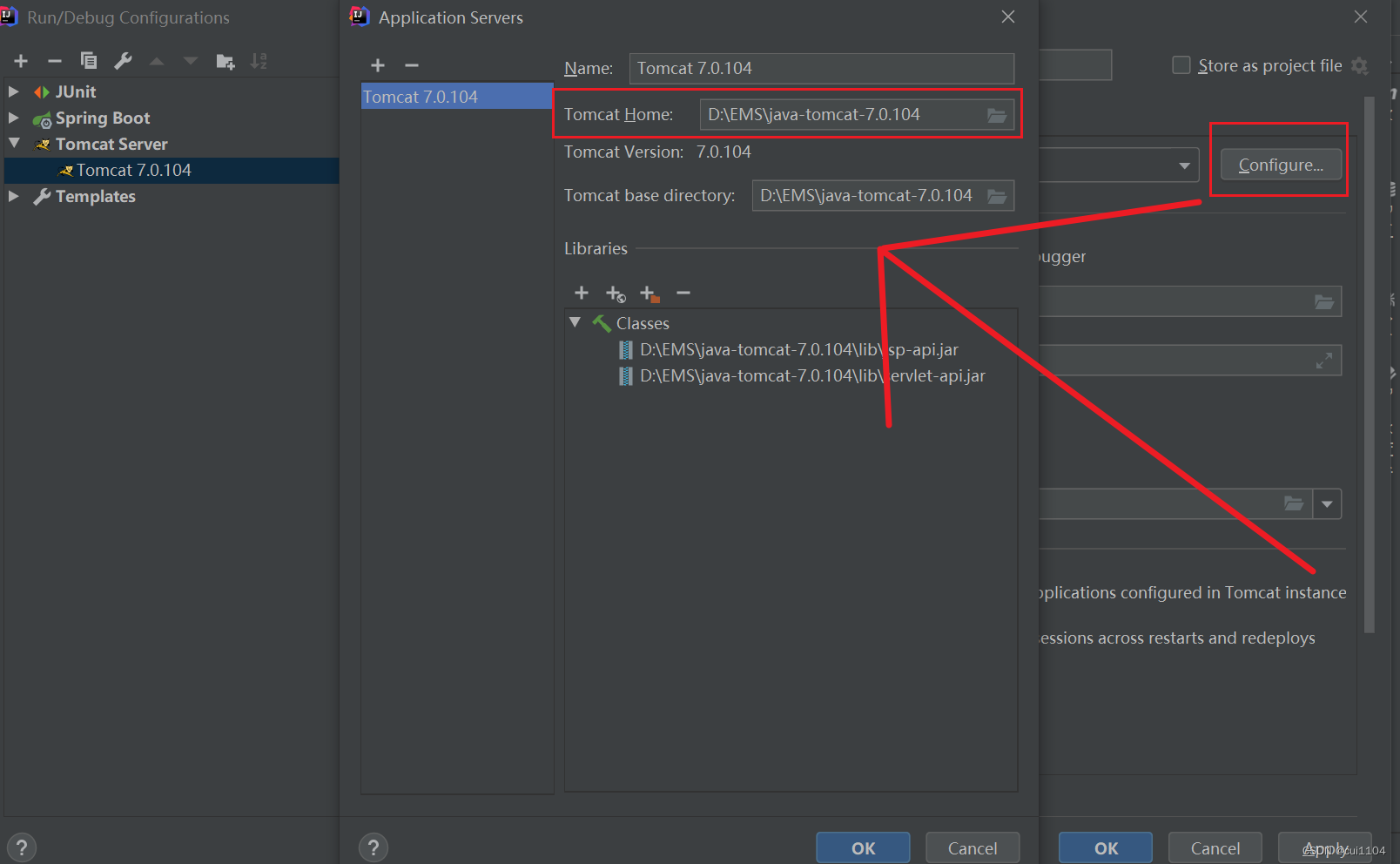Enable Store as project file checkbox
This screenshot has width=1400, height=864.
tap(1181, 65)
